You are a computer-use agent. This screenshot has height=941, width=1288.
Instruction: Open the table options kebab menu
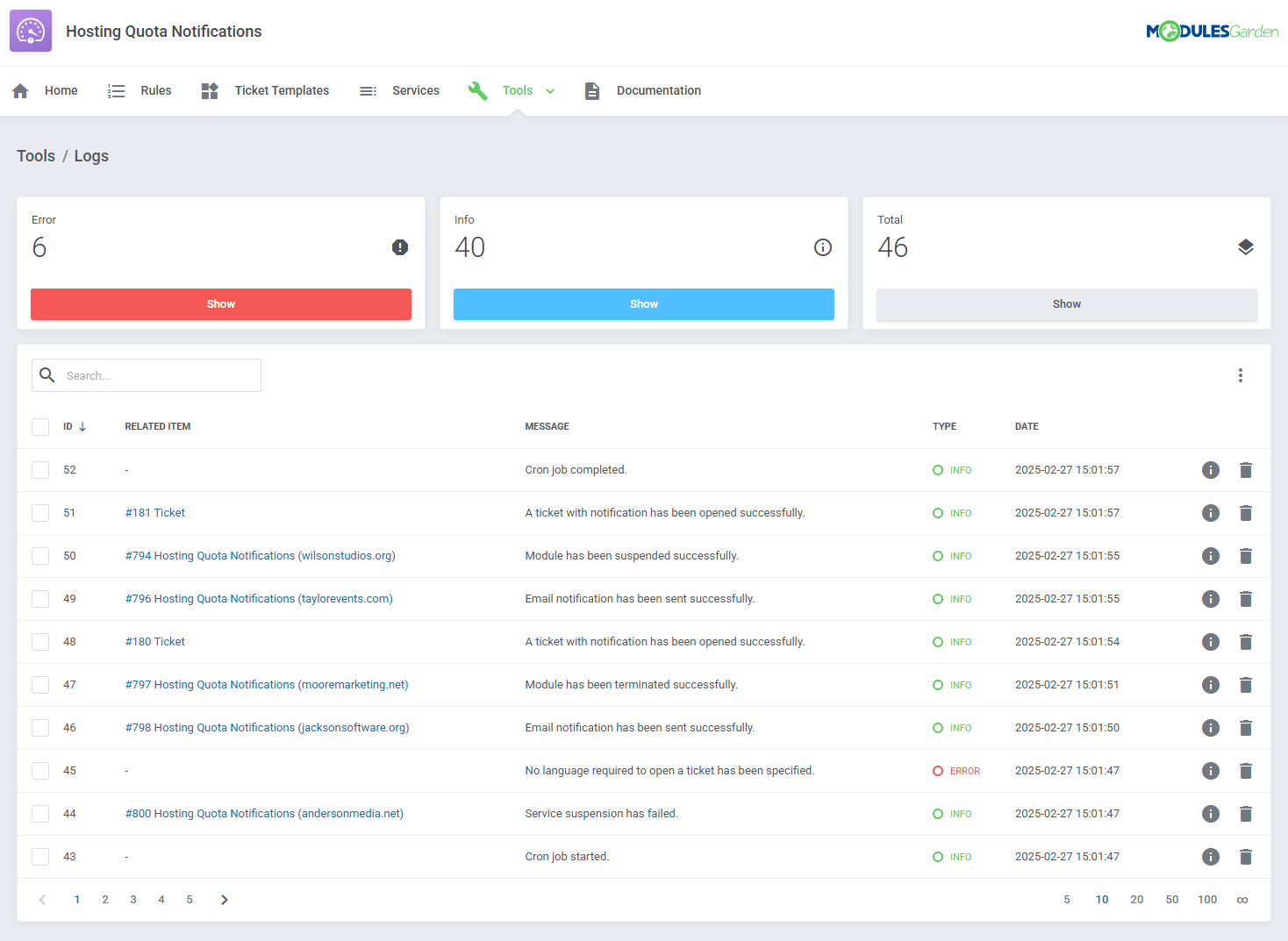(1241, 374)
